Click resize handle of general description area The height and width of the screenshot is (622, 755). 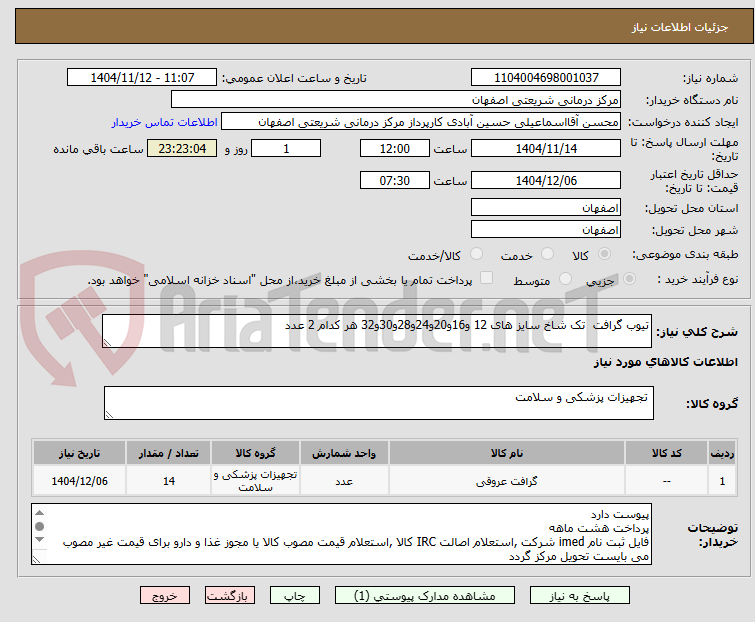point(107,343)
